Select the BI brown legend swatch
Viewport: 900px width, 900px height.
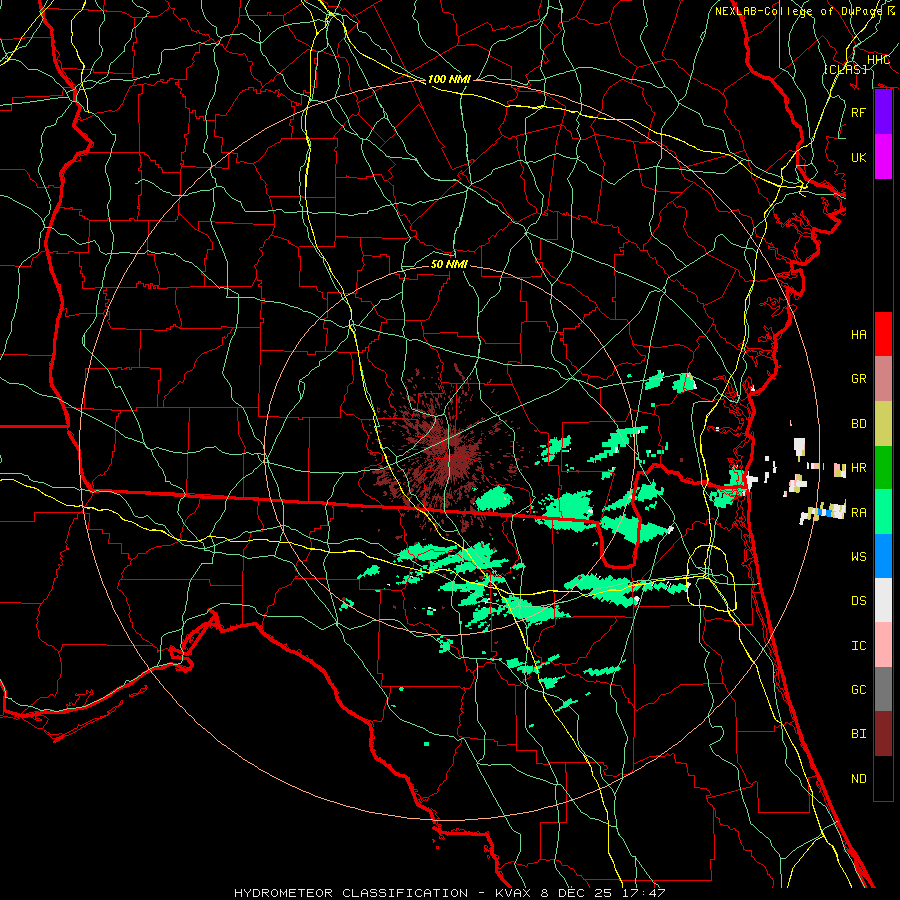[883, 734]
